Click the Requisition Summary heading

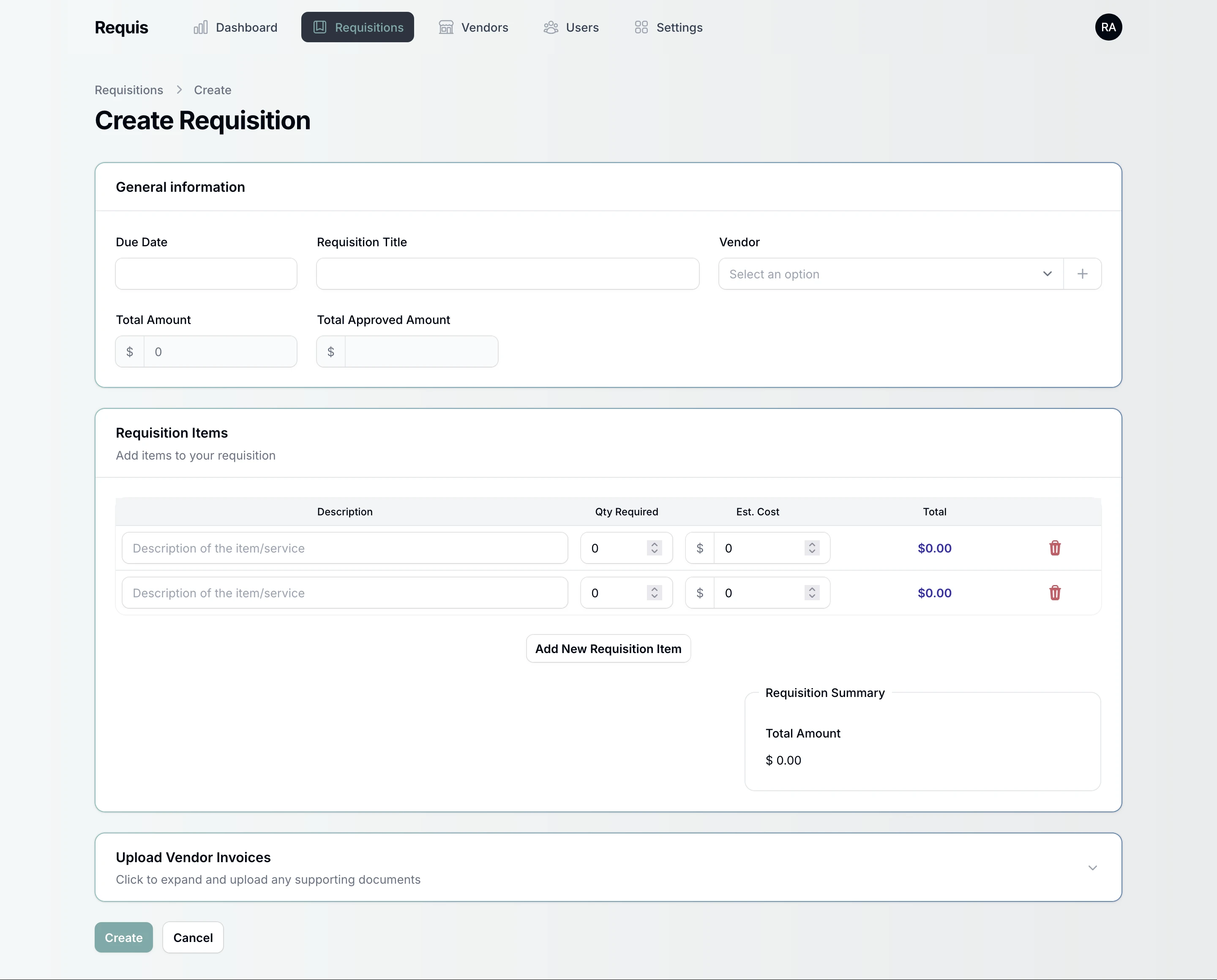coord(824,693)
